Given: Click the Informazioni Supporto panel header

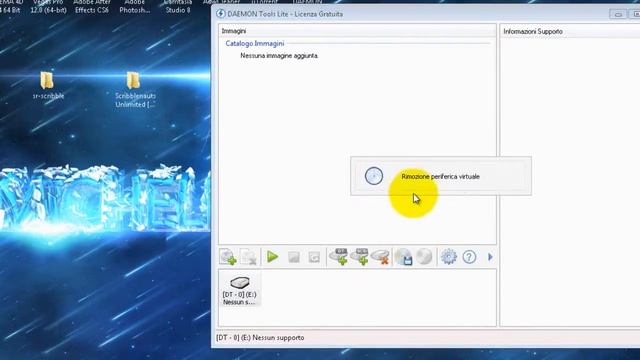Looking at the screenshot, I should [533, 31].
